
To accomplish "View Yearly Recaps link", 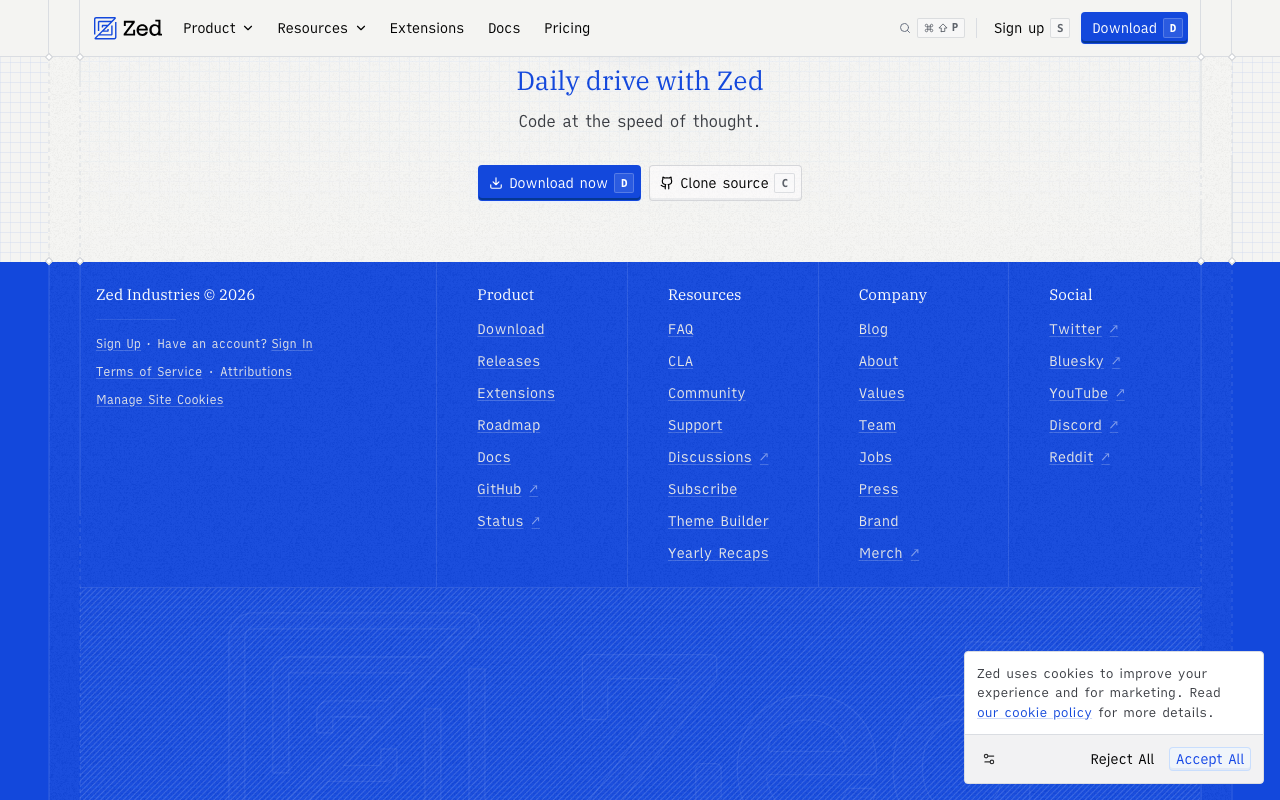I will click(x=718, y=553).
